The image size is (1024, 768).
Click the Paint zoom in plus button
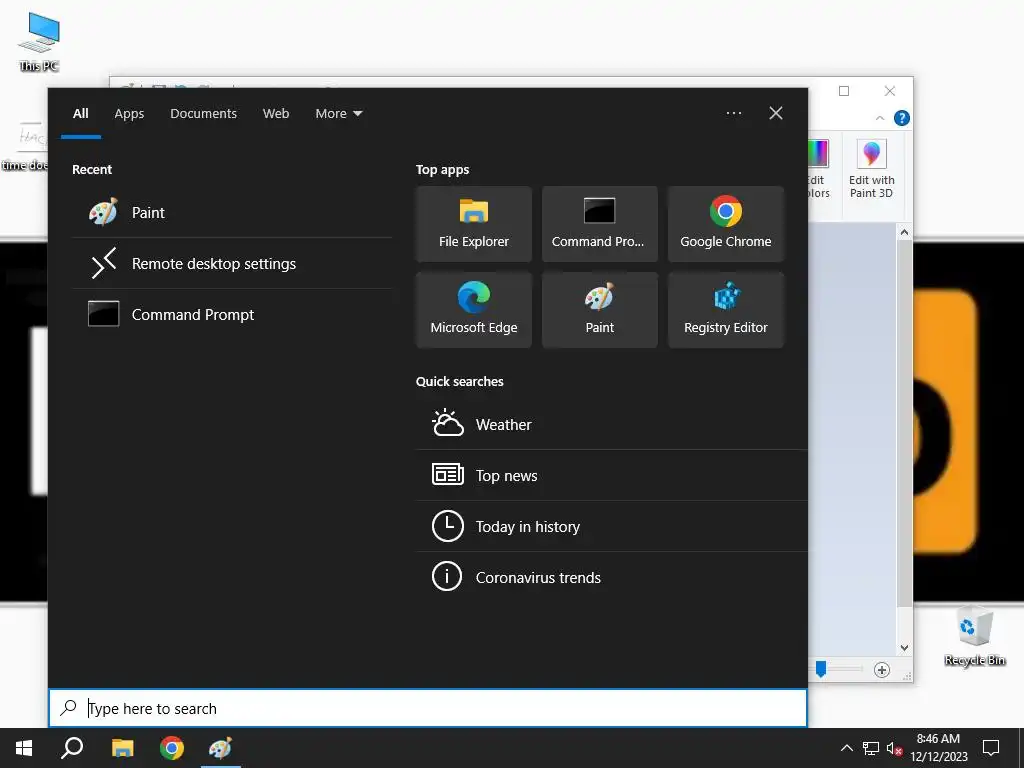point(882,670)
